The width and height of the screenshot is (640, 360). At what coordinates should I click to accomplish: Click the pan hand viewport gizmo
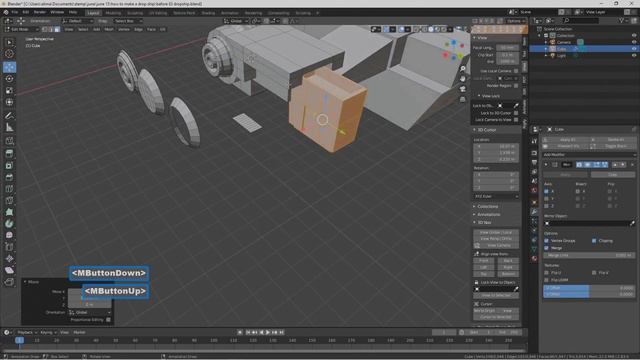click(462, 78)
